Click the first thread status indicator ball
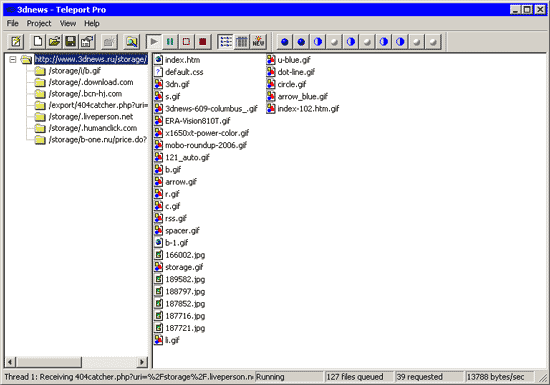 pyautogui.click(x=285, y=42)
